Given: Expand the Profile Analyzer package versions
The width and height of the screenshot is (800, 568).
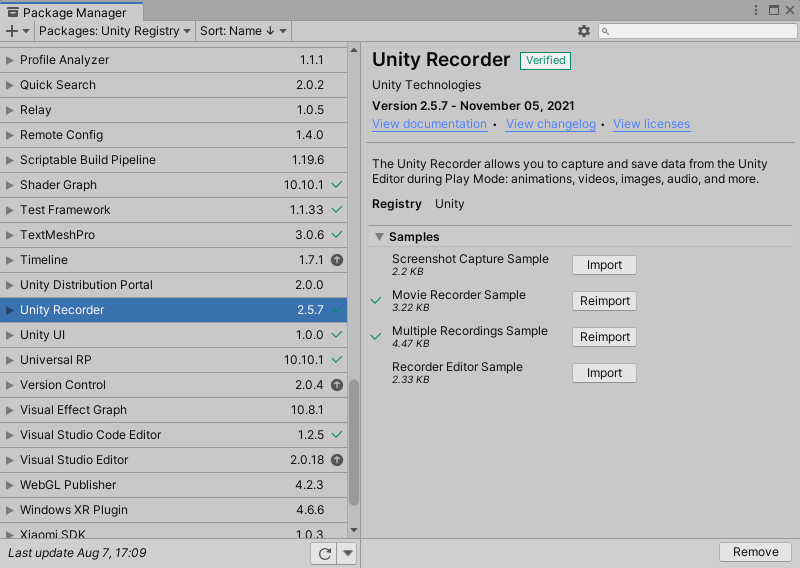Looking at the screenshot, I should click(9, 60).
